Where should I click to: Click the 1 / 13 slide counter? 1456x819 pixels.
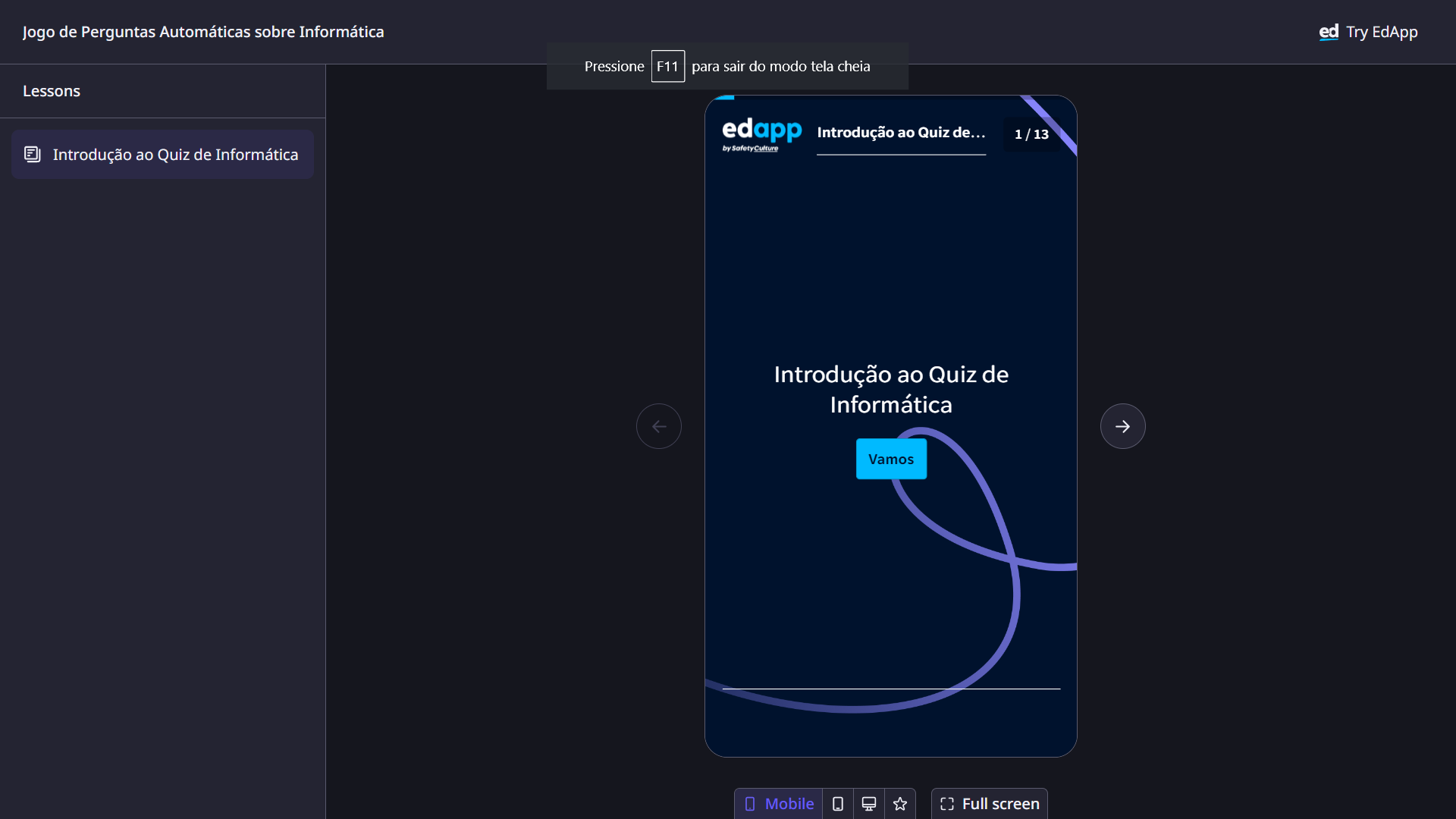(1031, 134)
